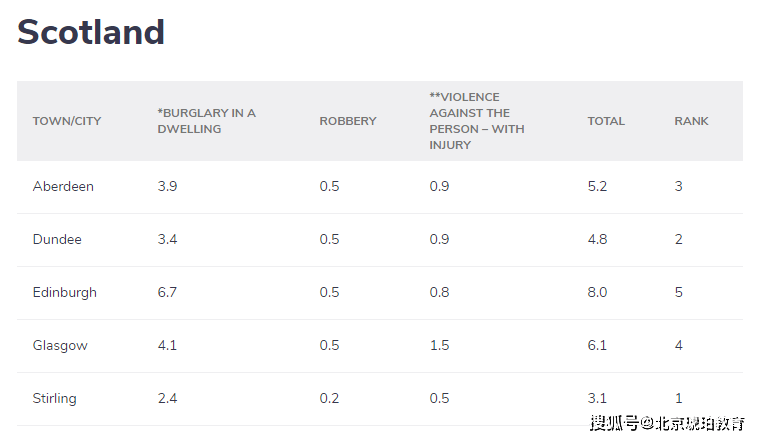Click Stirling's robbery value 0.2

[329, 399]
